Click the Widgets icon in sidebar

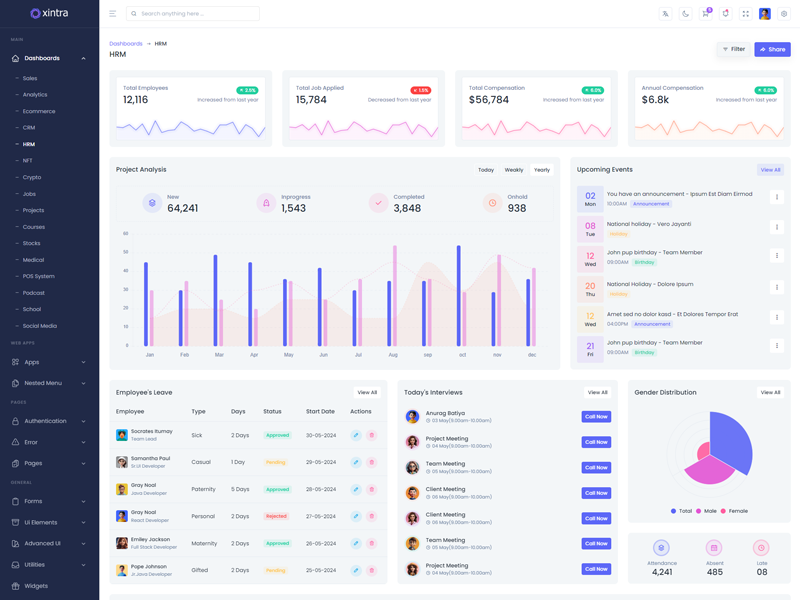(x=15, y=586)
